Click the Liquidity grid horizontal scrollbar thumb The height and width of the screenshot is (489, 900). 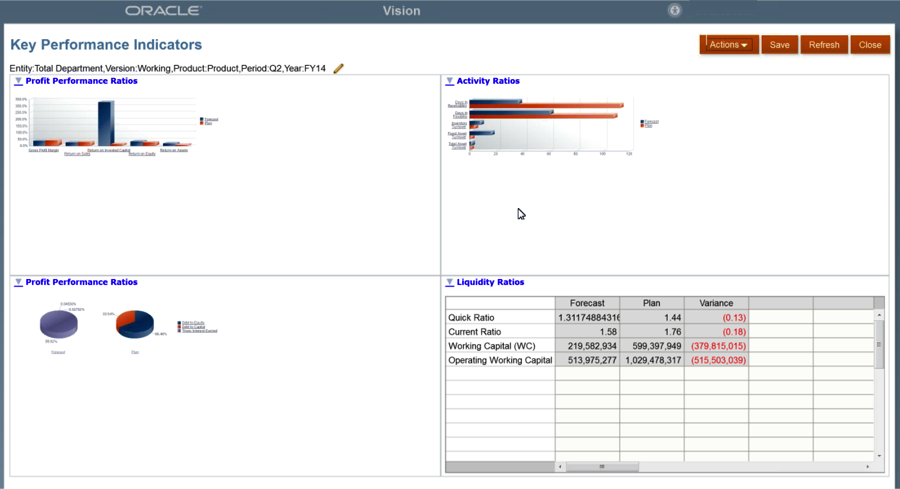(x=602, y=467)
